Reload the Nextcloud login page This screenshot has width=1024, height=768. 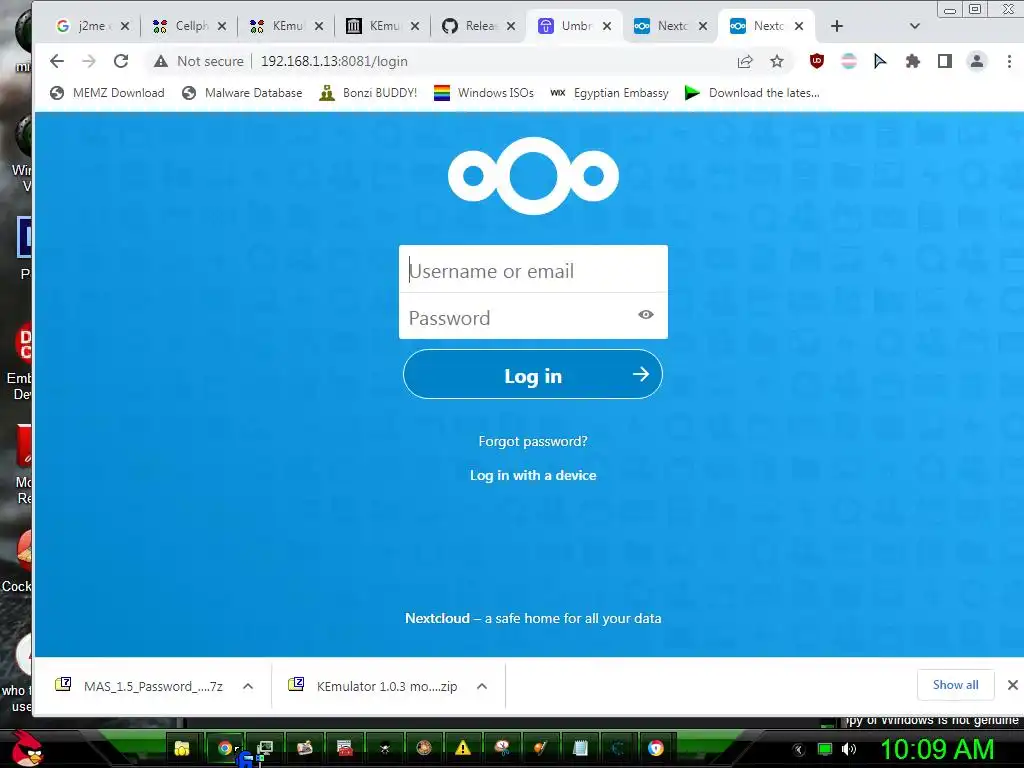point(121,61)
